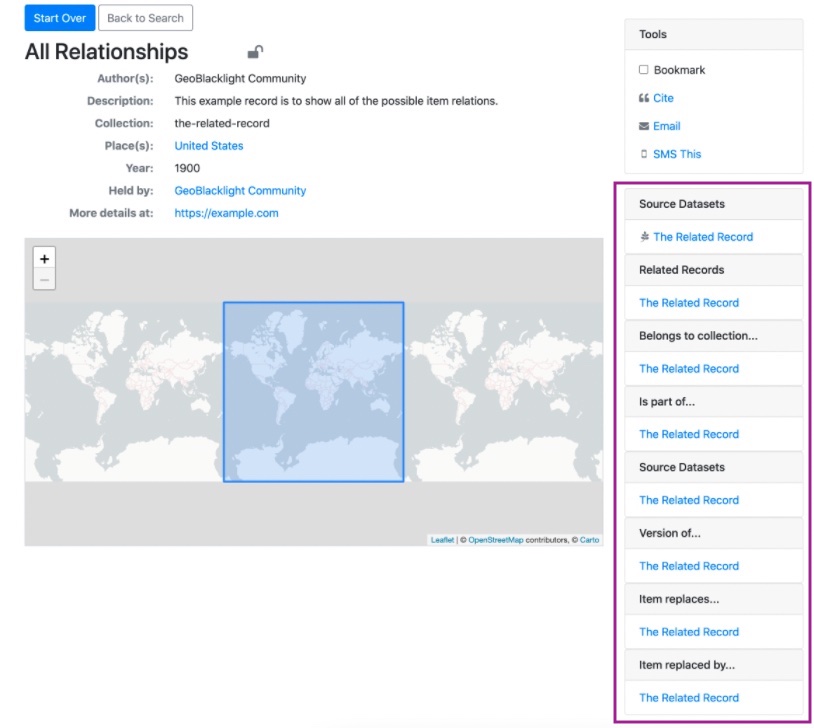Click the Email envelope icon
The width and height of the screenshot is (814, 728).
644,126
